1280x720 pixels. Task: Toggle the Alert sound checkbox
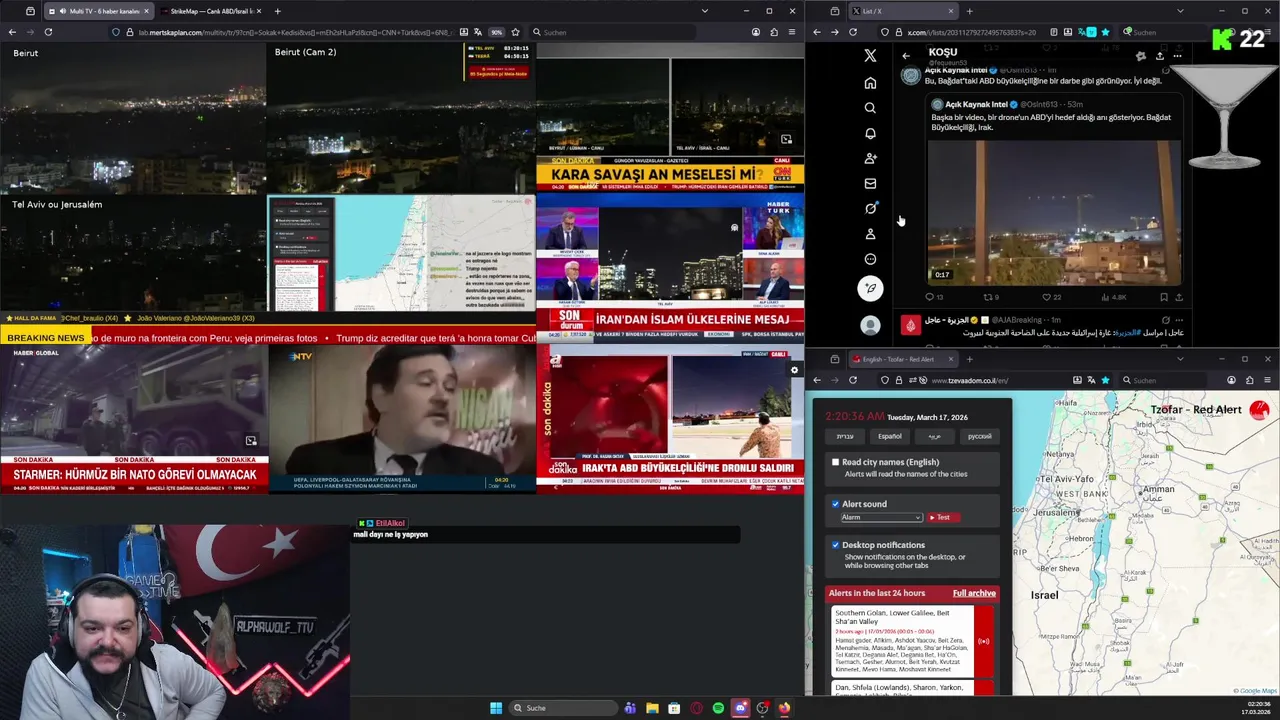836,504
